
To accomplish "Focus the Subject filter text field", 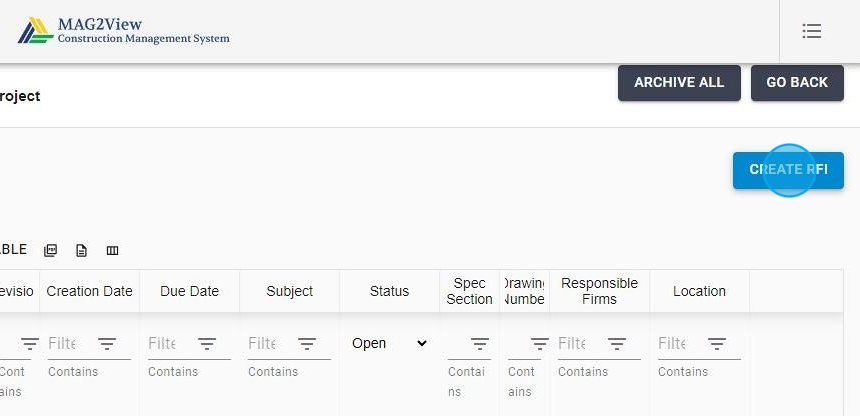I will [263, 343].
